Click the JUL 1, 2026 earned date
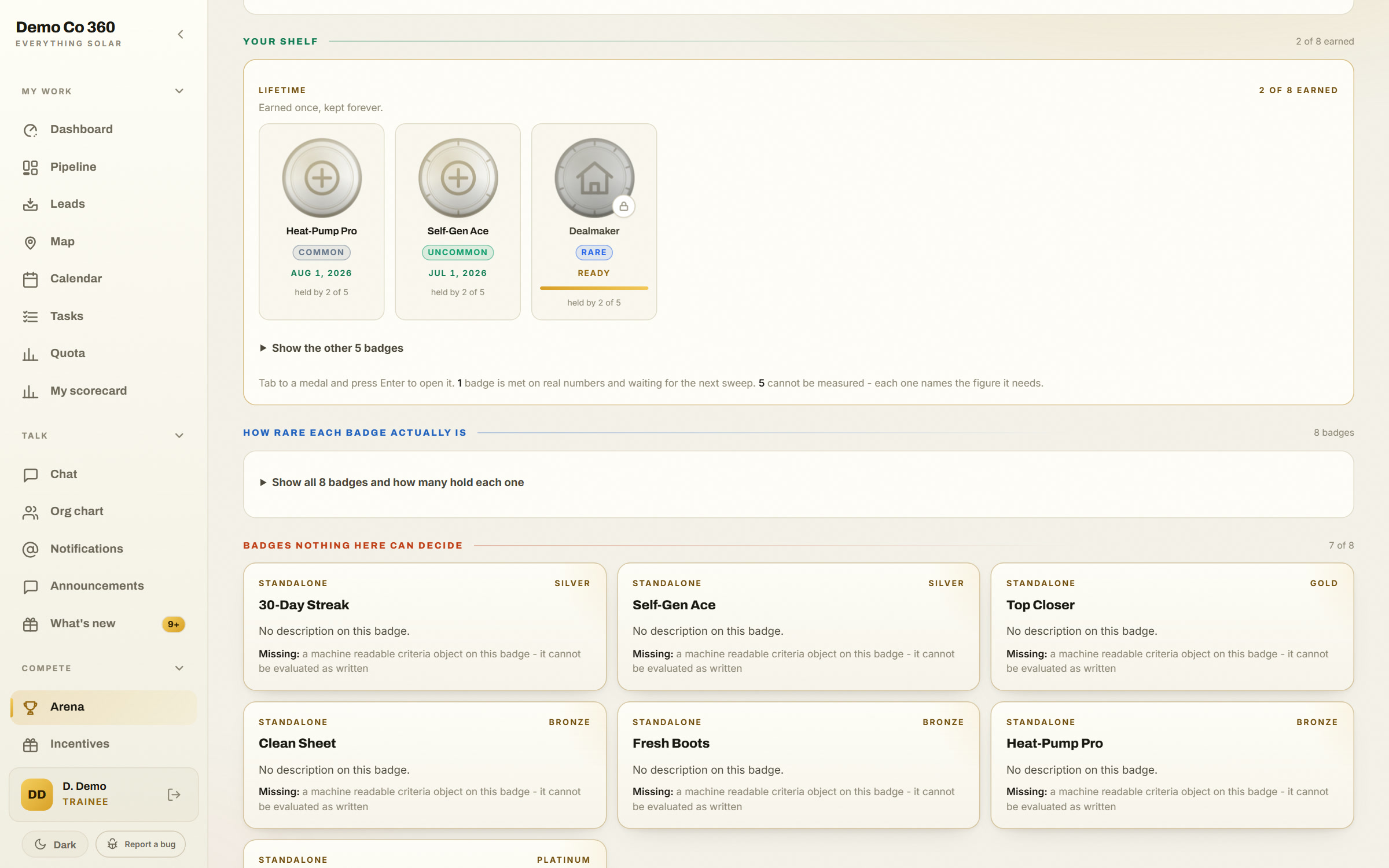Image resolution: width=1389 pixels, height=868 pixels. 458,273
